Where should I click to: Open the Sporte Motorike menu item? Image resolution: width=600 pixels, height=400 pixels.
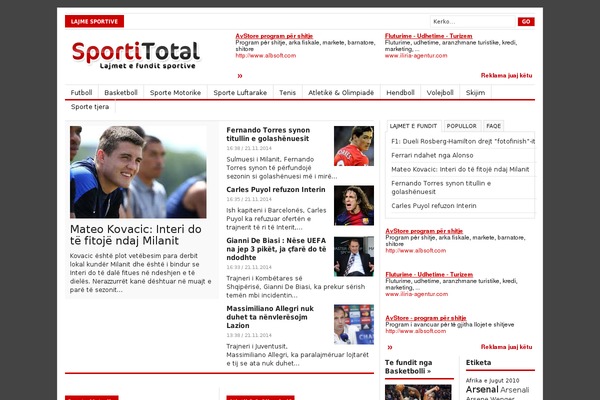(x=175, y=93)
